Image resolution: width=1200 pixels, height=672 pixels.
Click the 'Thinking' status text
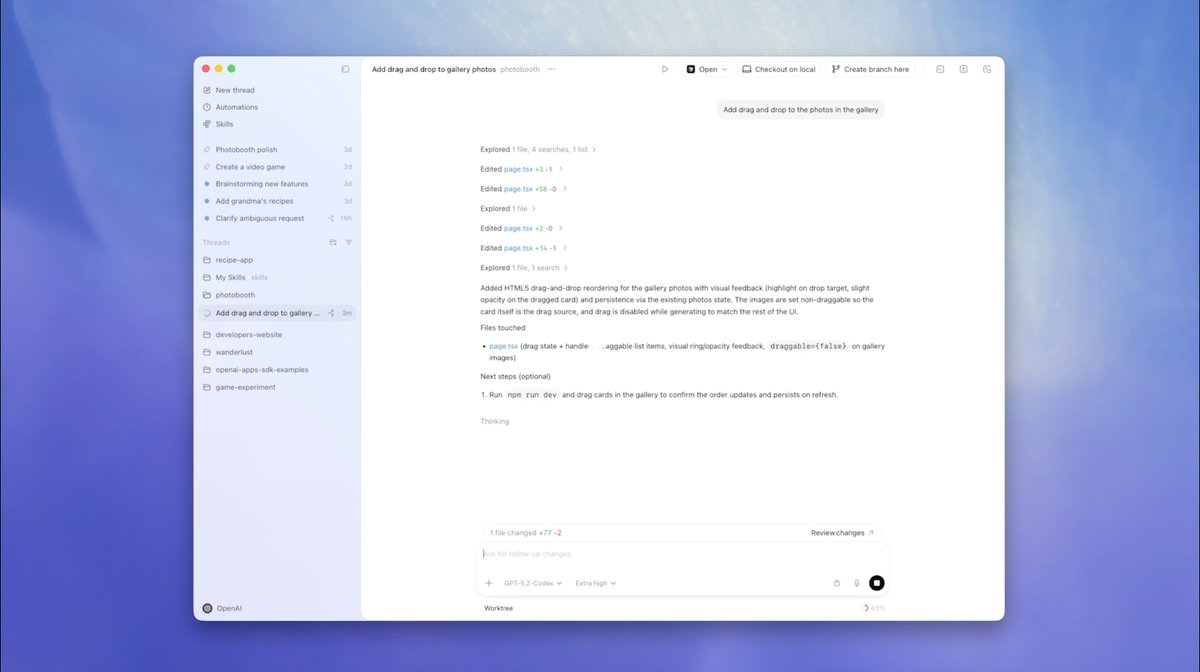click(495, 421)
